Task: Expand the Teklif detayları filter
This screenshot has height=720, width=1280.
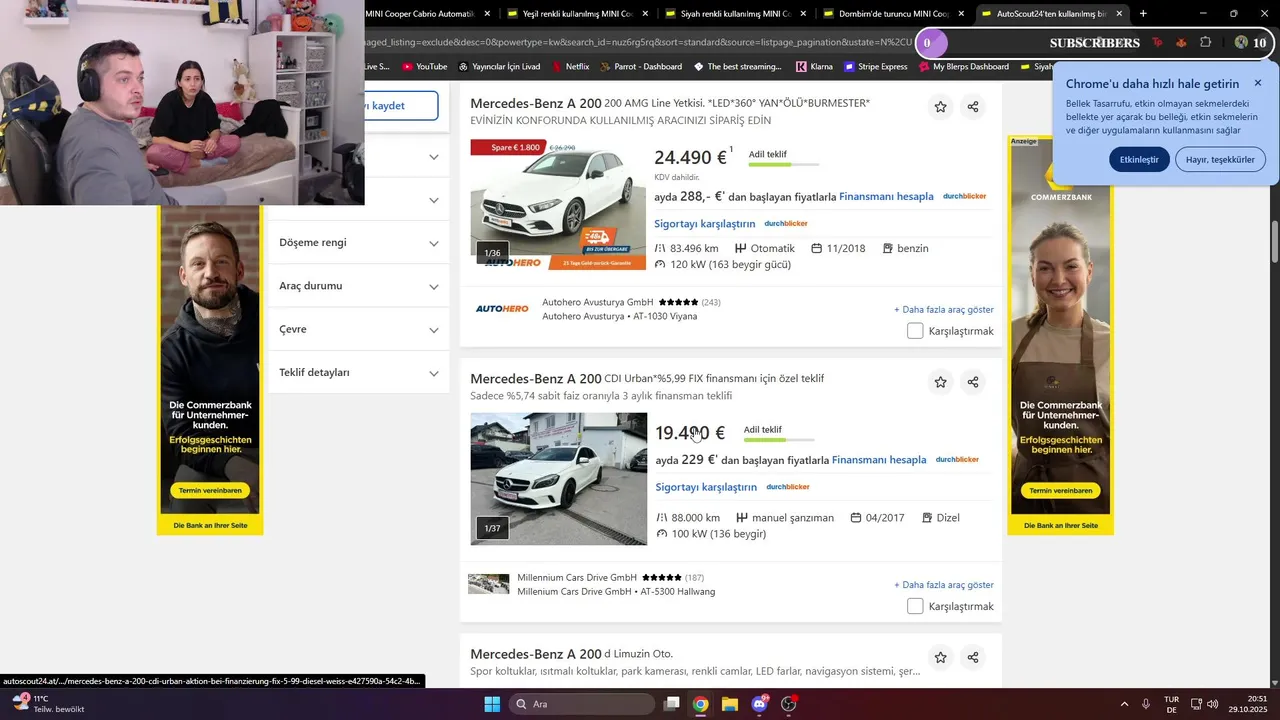Action: tap(358, 372)
